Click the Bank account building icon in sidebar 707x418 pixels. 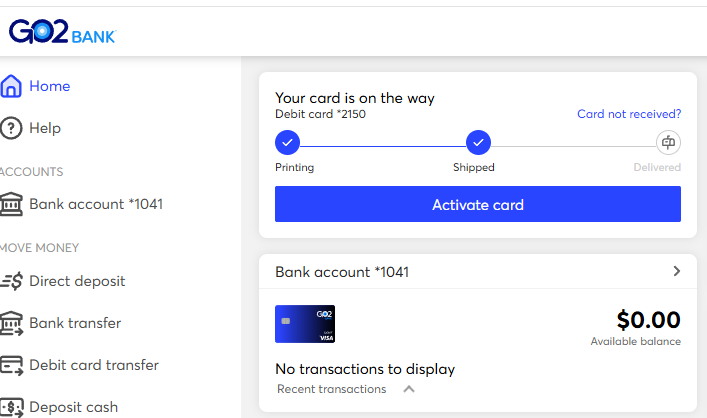pyautogui.click(x=11, y=204)
